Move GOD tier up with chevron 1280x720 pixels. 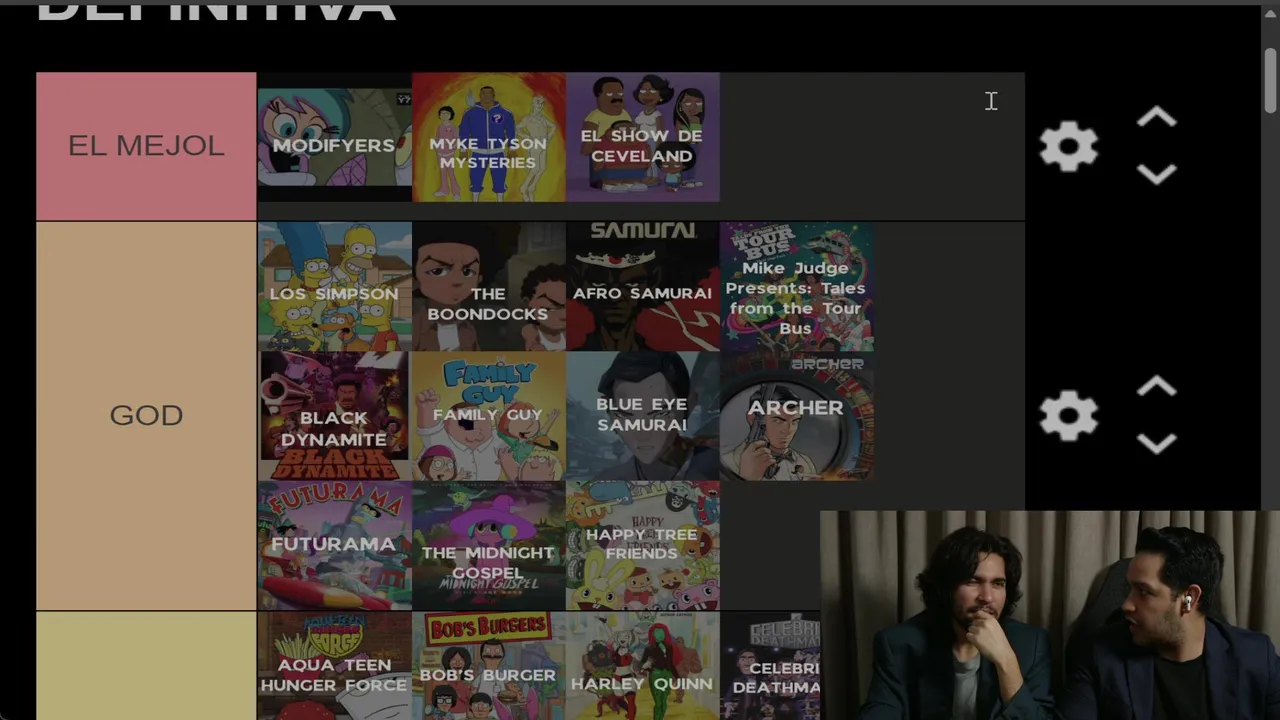click(x=1156, y=386)
